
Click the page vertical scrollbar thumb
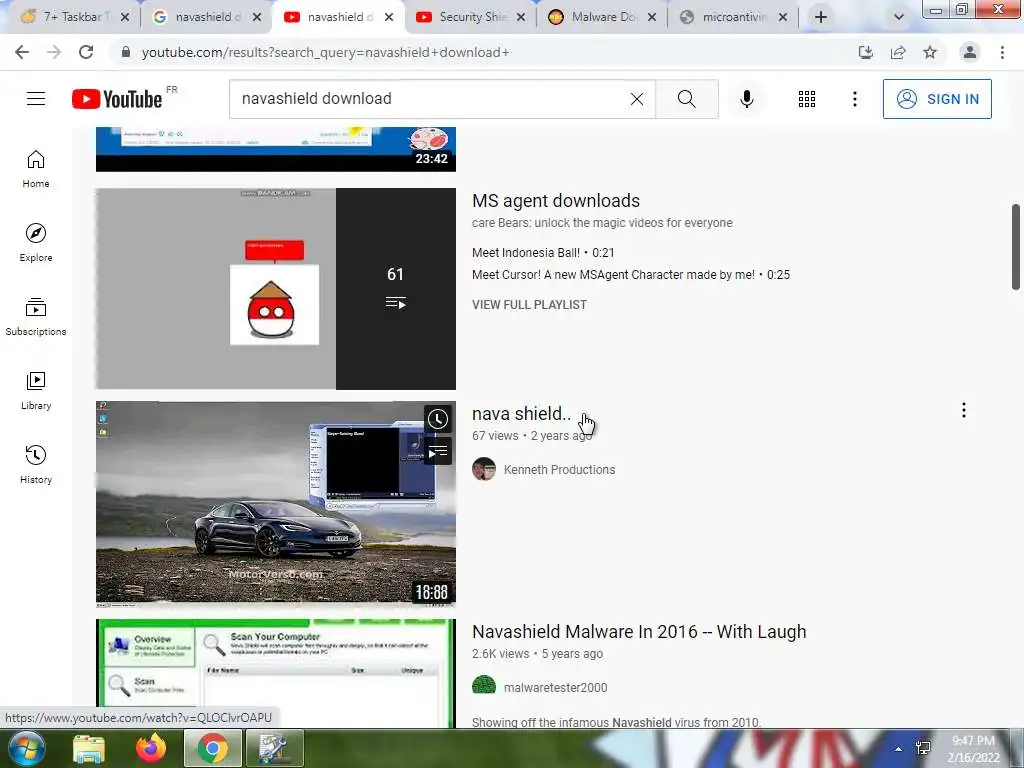pyautogui.click(x=1016, y=247)
